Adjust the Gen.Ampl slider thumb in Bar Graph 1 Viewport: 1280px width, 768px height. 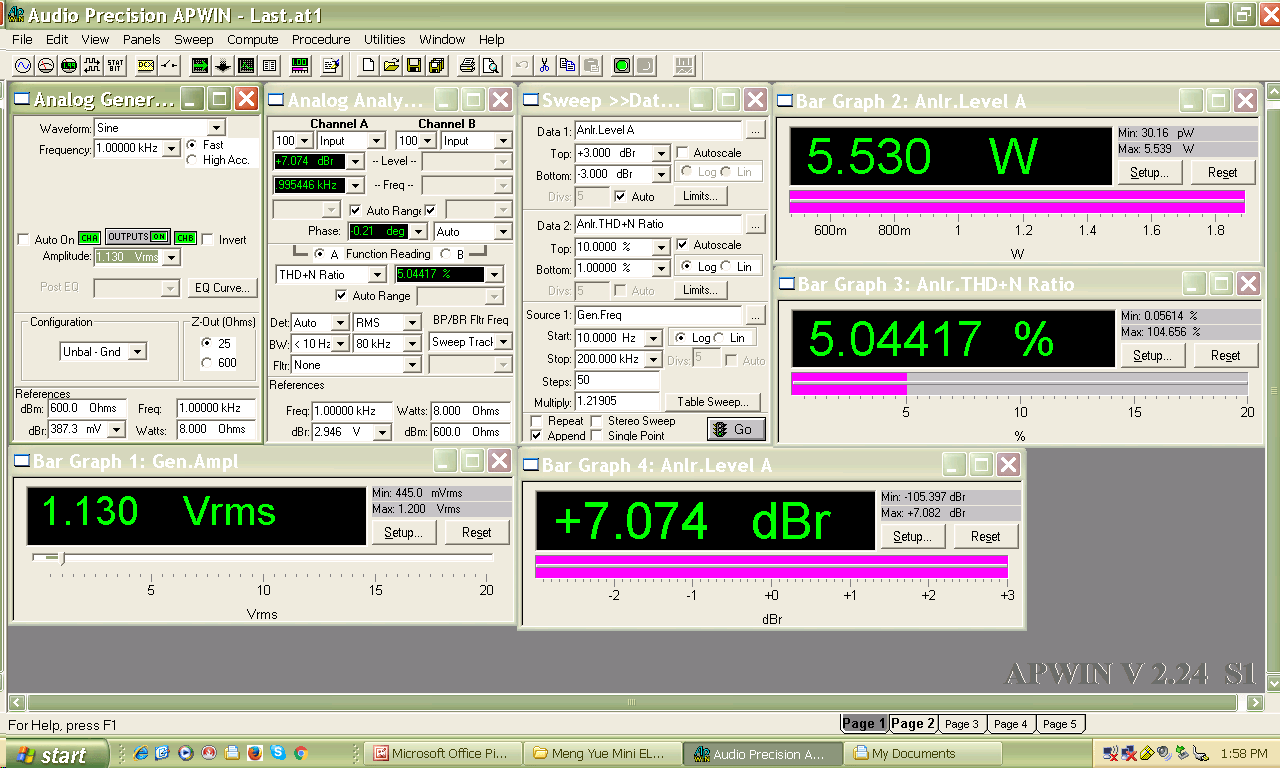62,558
